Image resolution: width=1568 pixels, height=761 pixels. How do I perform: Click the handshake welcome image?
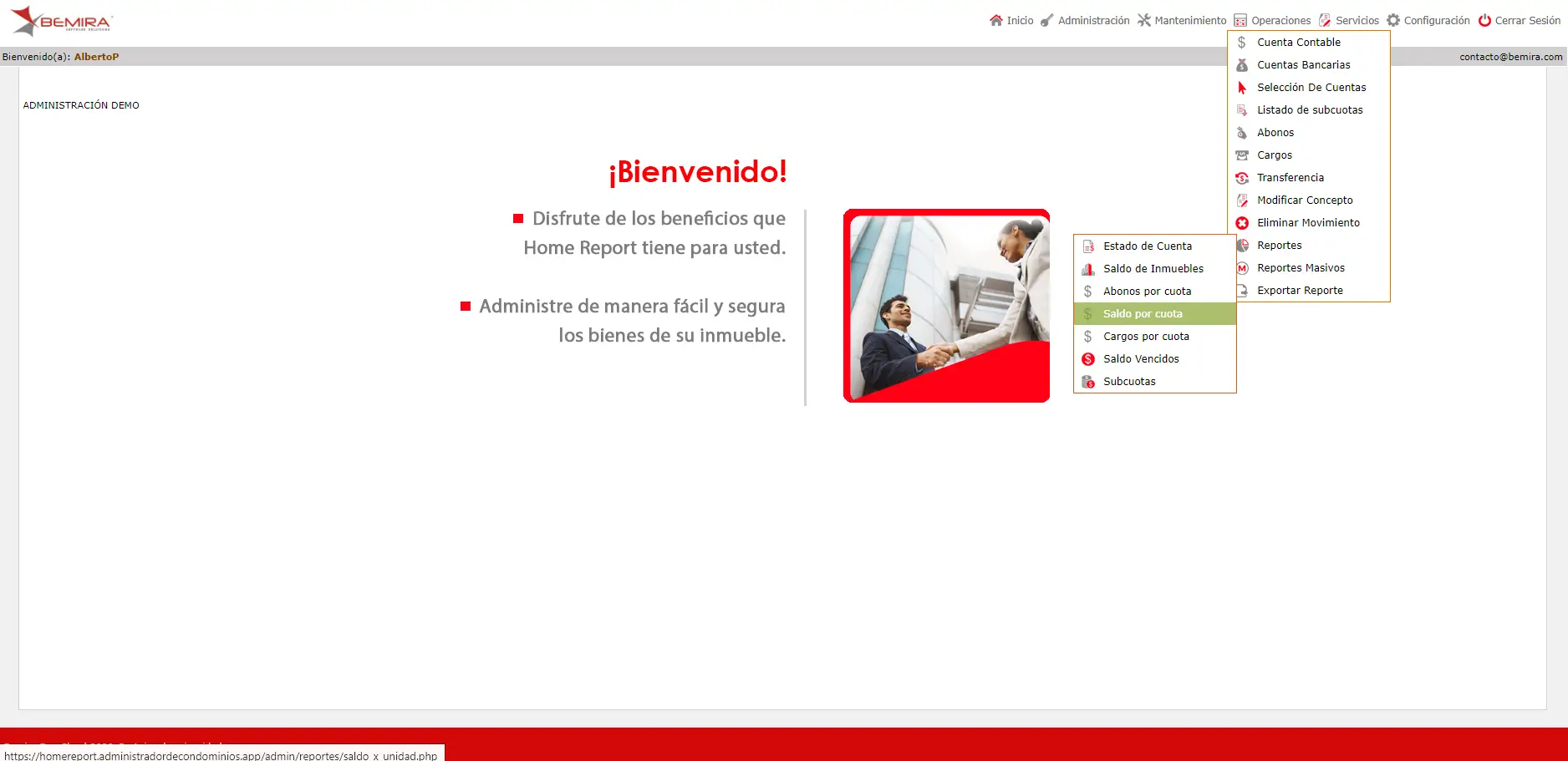(946, 306)
